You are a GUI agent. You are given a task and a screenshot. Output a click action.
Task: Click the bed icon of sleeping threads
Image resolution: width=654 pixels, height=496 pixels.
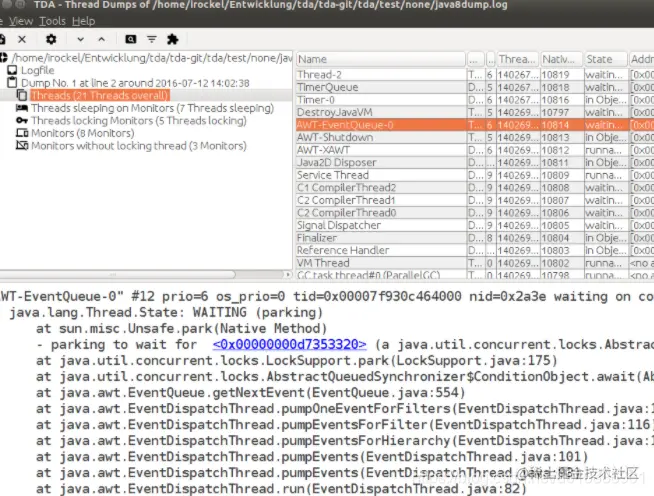(x=22, y=108)
